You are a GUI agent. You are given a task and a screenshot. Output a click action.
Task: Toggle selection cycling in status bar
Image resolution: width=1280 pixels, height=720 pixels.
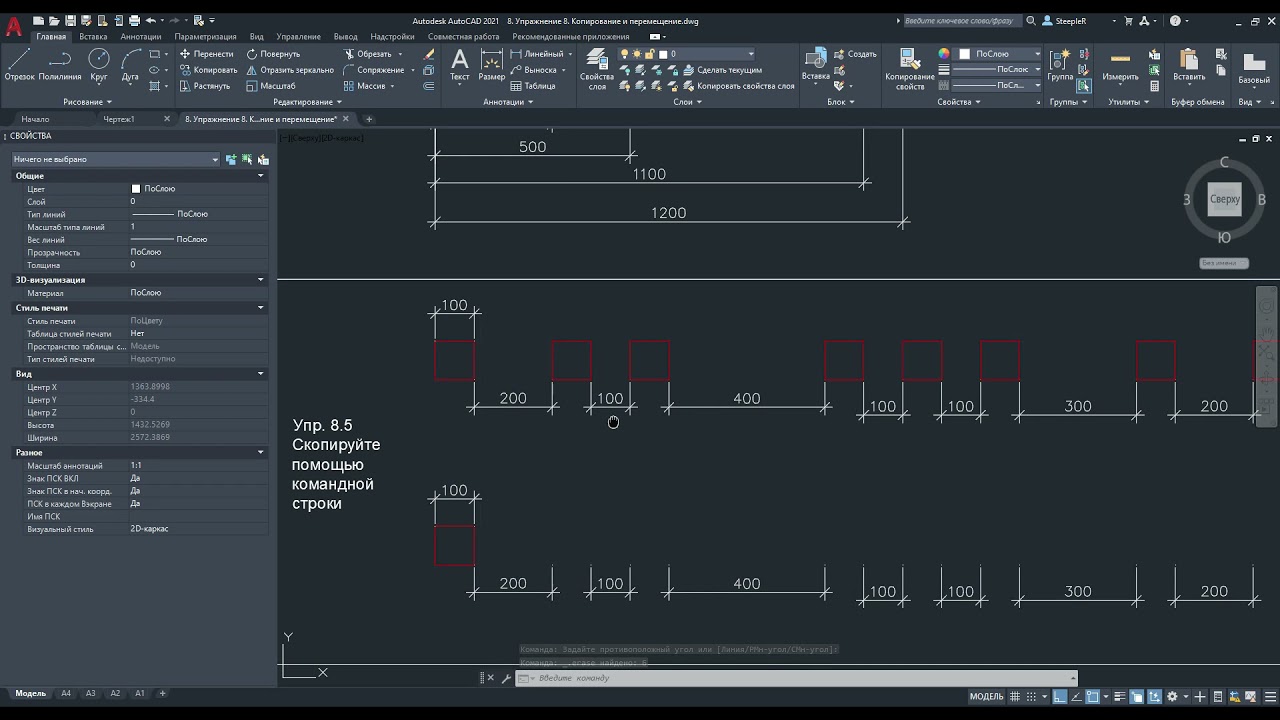tap(1138, 696)
